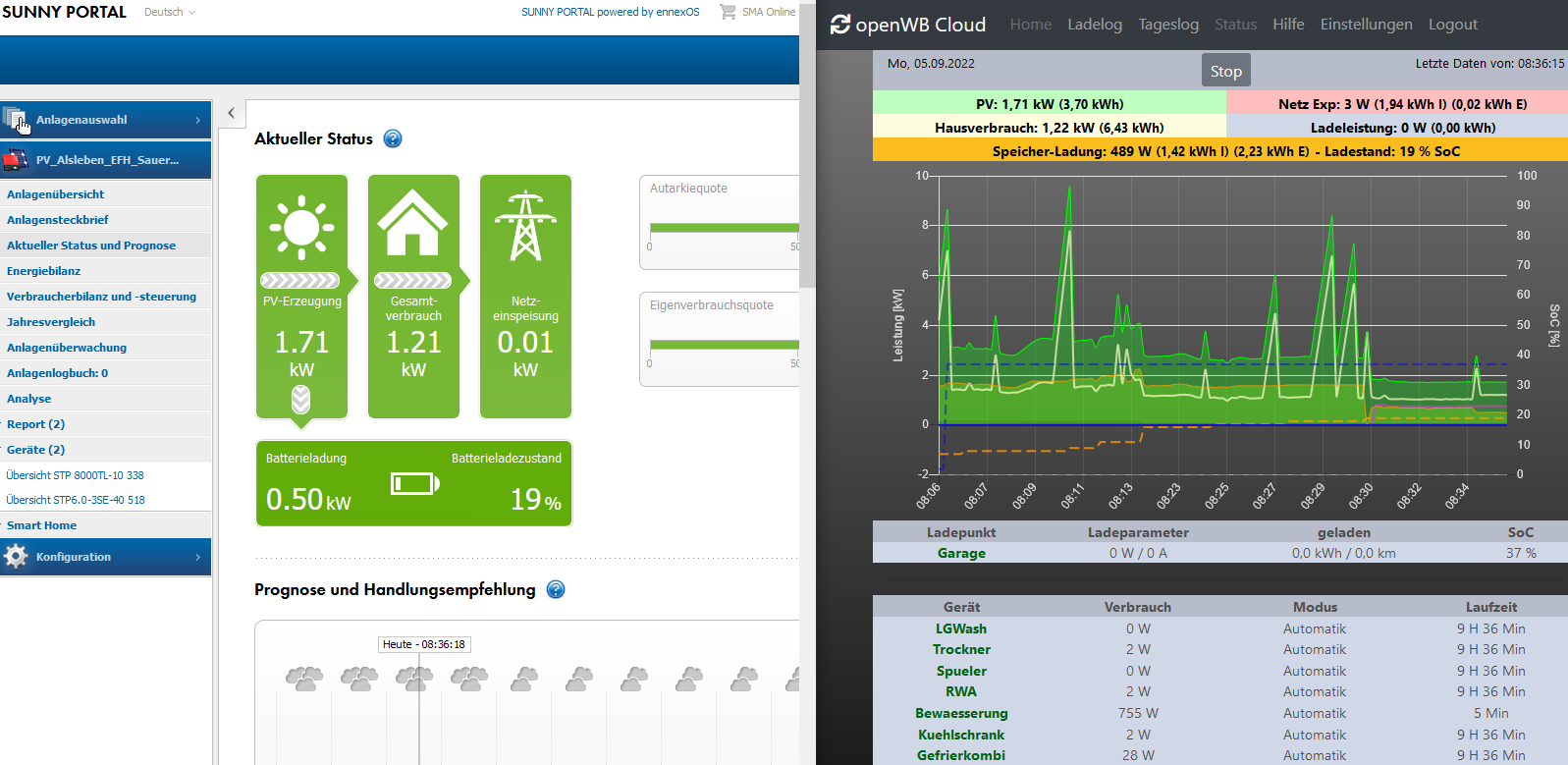The width and height of the screenshot is (1568, 765).
Task: Click the Netzeinspeisung power pylon icon
Action: (525, 226)
